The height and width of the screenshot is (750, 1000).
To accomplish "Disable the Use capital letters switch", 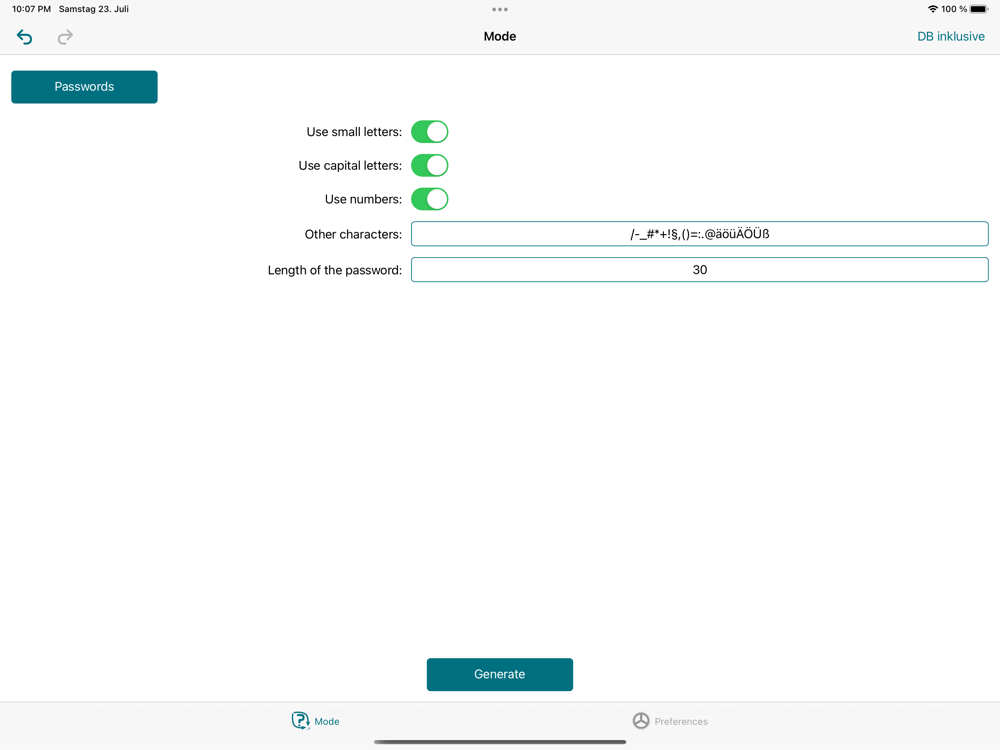I will [x=430, y=166].
